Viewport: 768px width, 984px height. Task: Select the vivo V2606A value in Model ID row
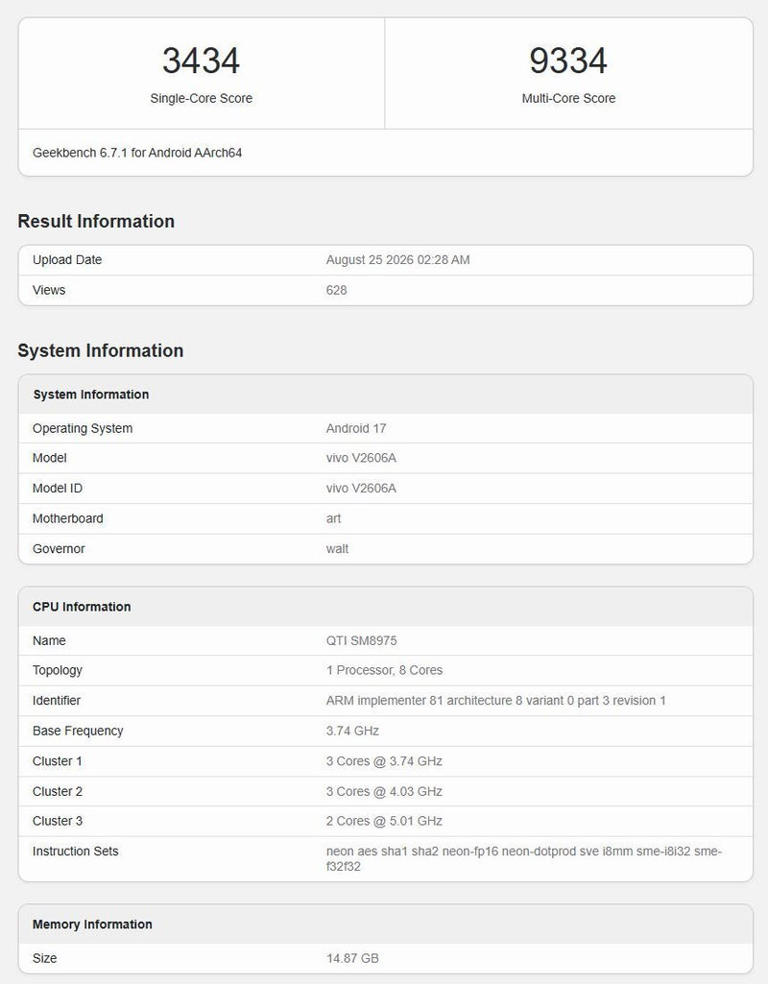click(x=361, y=488)
